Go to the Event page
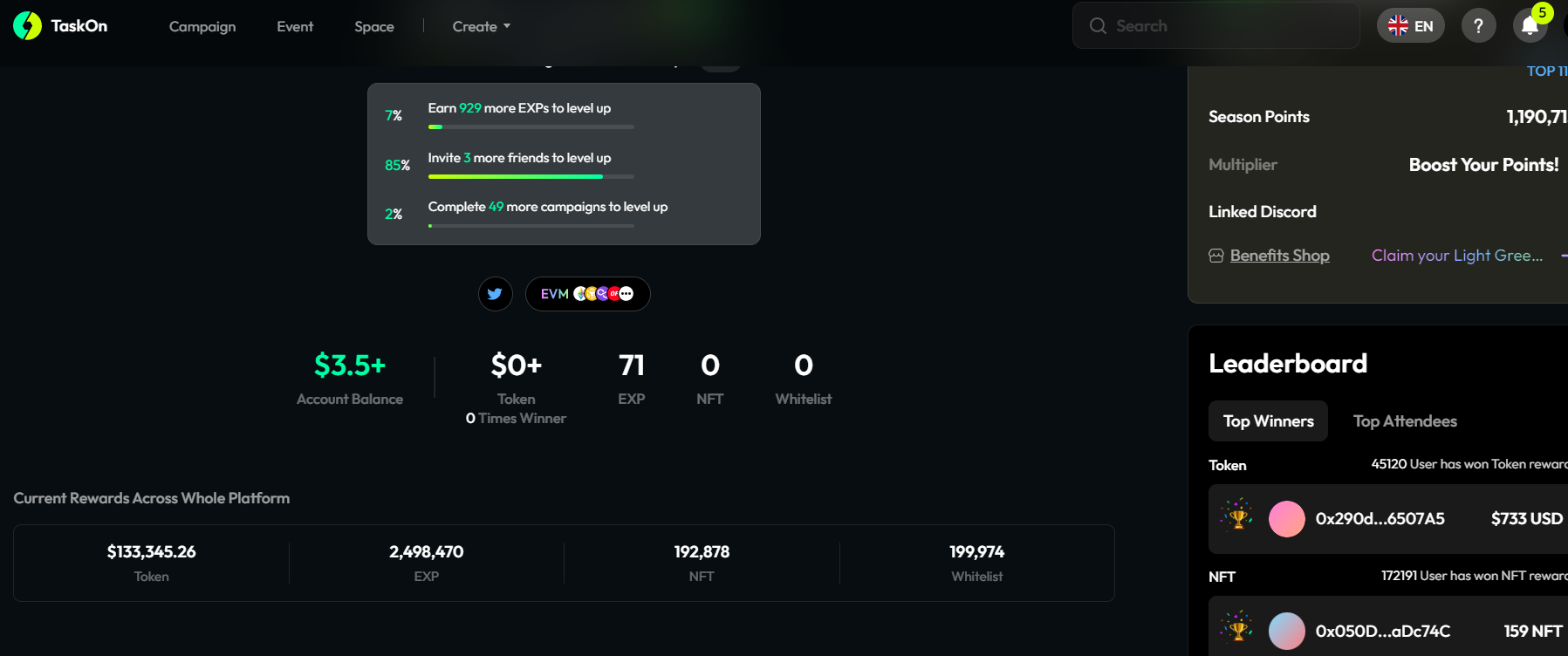 coord(295,26)
